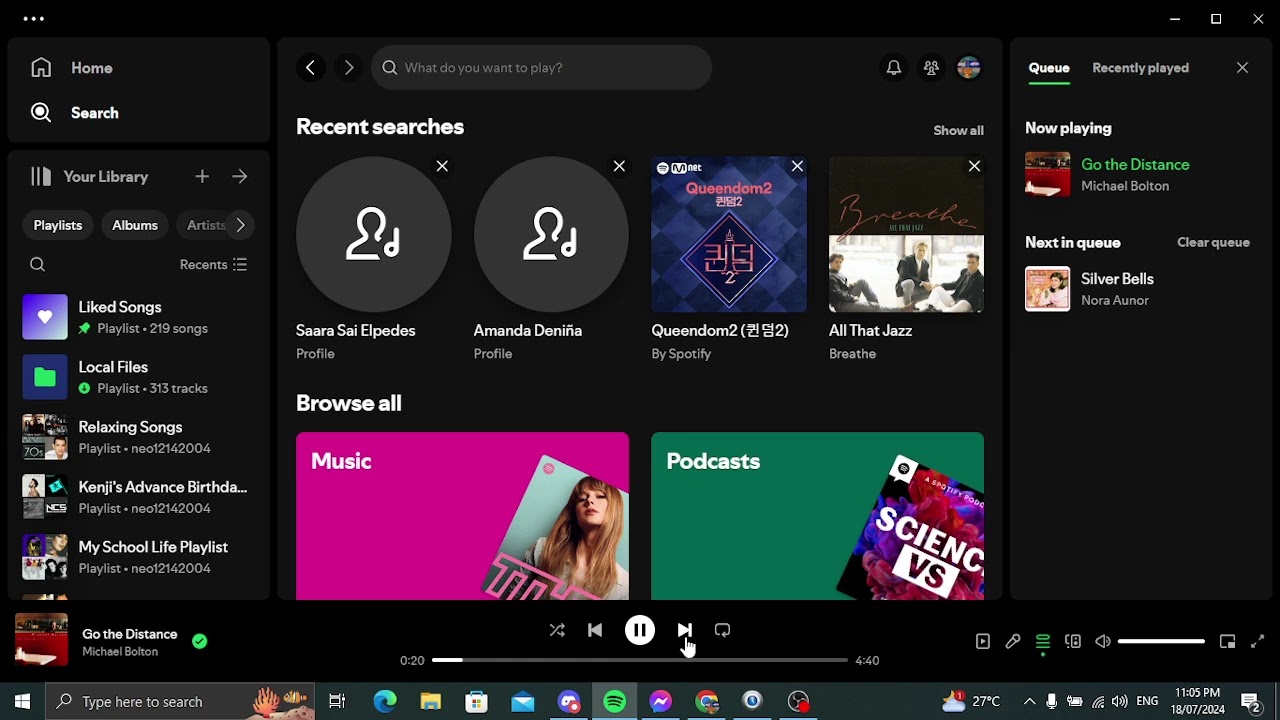Image resolution: width=1280 pixels, height=720 pixels.
Task: Toggle repeat mode
Action: click(x=723, y=631)
